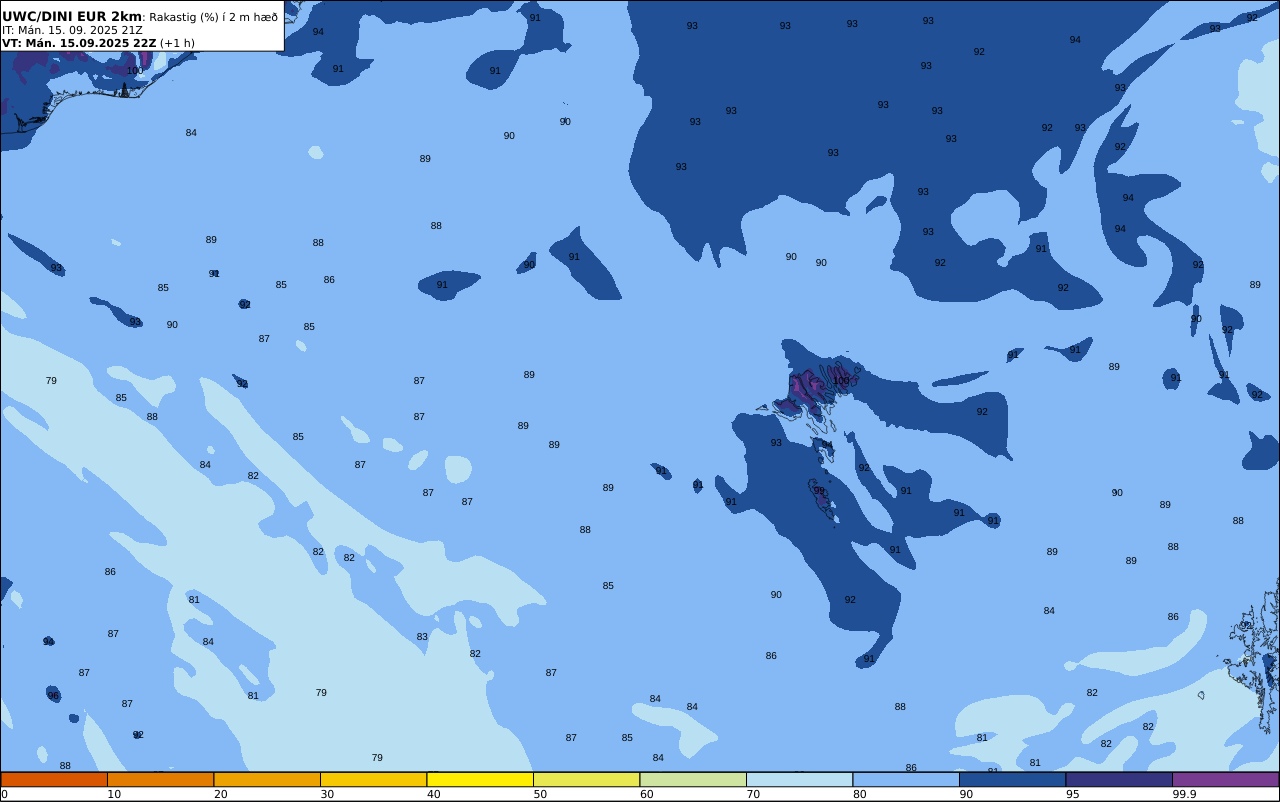Image resolution: width=1280 pixels, height=802 pixels.
Task: Click the '70' legend tick label
Action: pyautogui.click(x=753, y=794)
